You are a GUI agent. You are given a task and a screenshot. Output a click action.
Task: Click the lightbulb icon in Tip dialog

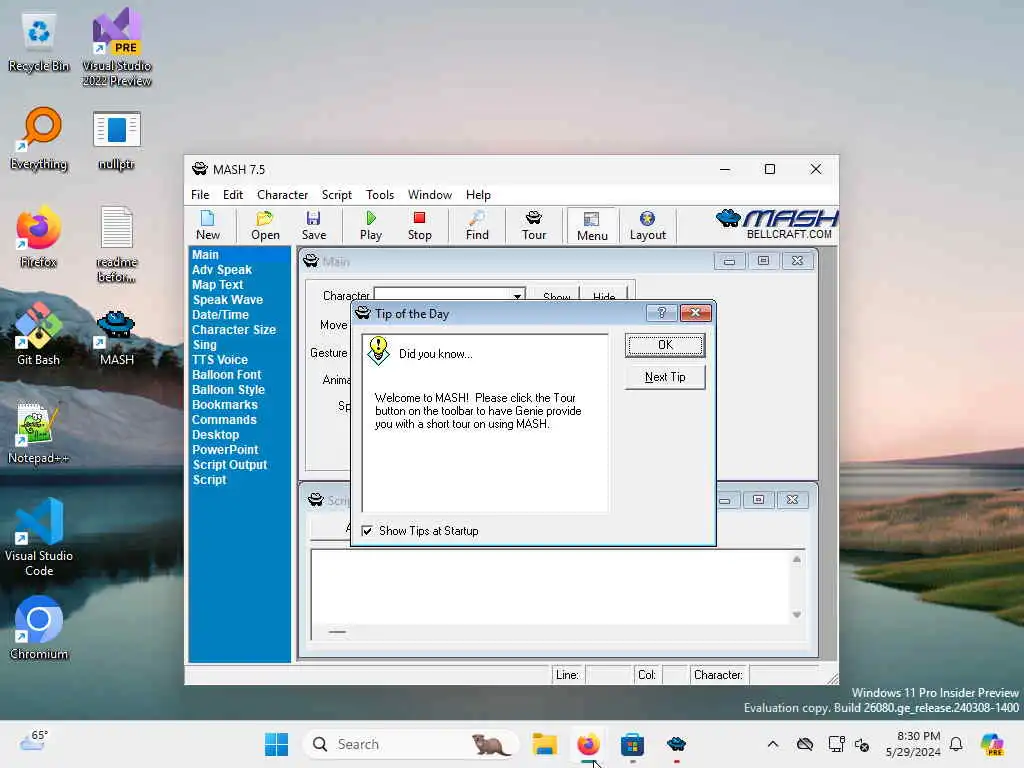(x=378, y=351)
